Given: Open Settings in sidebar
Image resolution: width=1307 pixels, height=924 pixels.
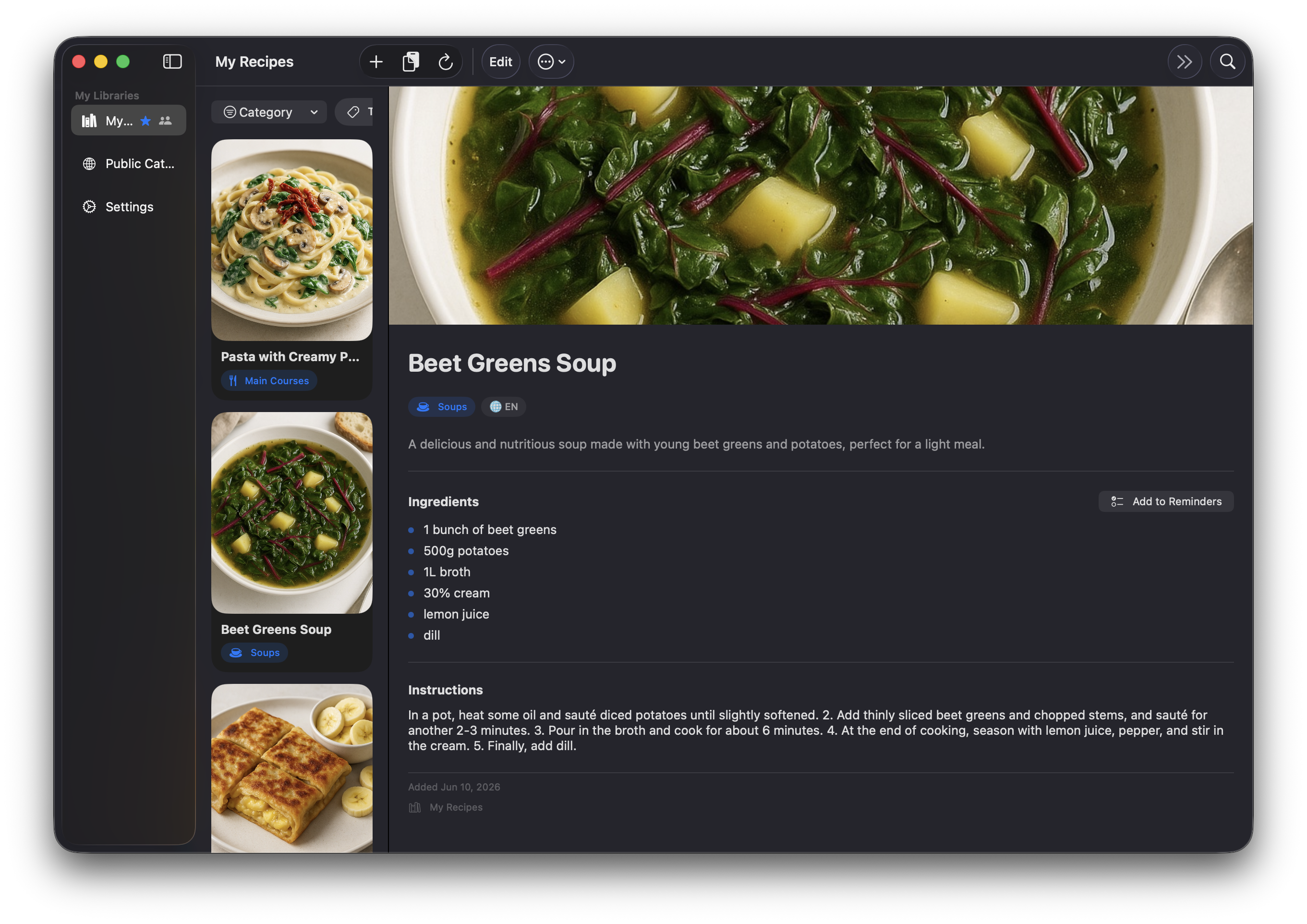Looking at the screenshot, I should (129, 207).
